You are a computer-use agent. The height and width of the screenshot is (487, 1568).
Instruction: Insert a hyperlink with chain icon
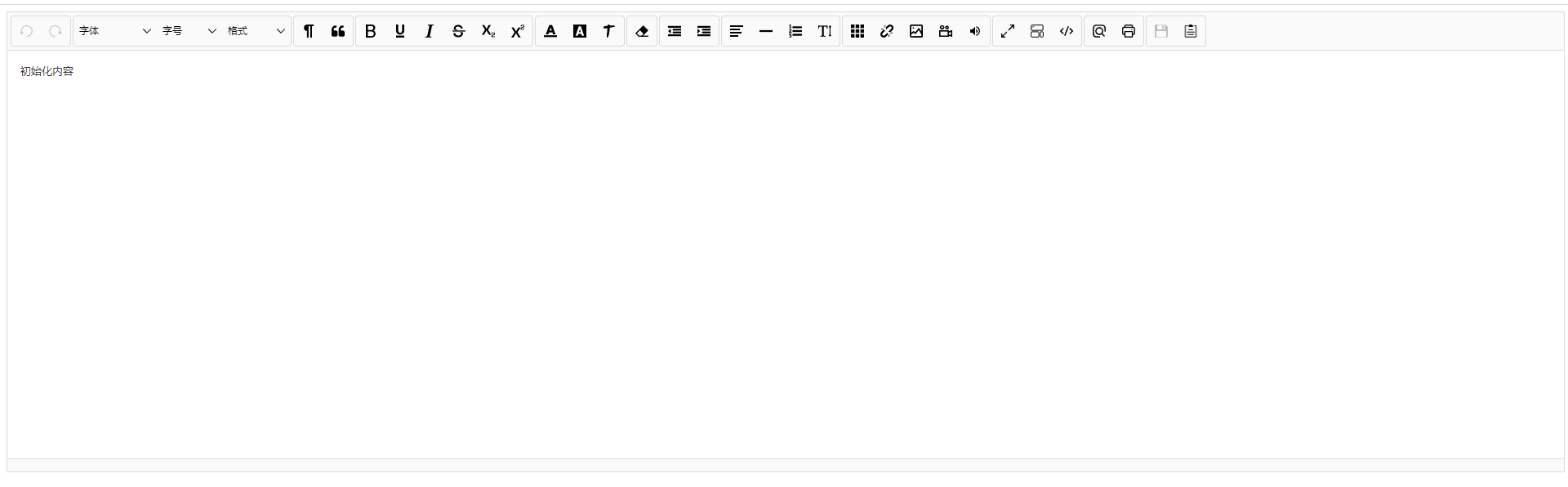click(x=887, y=31)
